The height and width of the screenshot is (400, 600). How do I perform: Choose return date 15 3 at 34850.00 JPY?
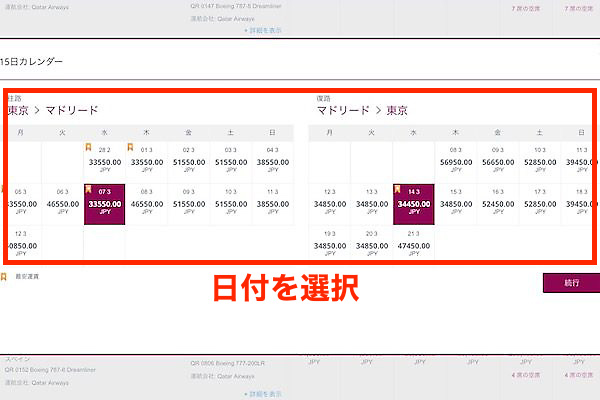(456, 204)
